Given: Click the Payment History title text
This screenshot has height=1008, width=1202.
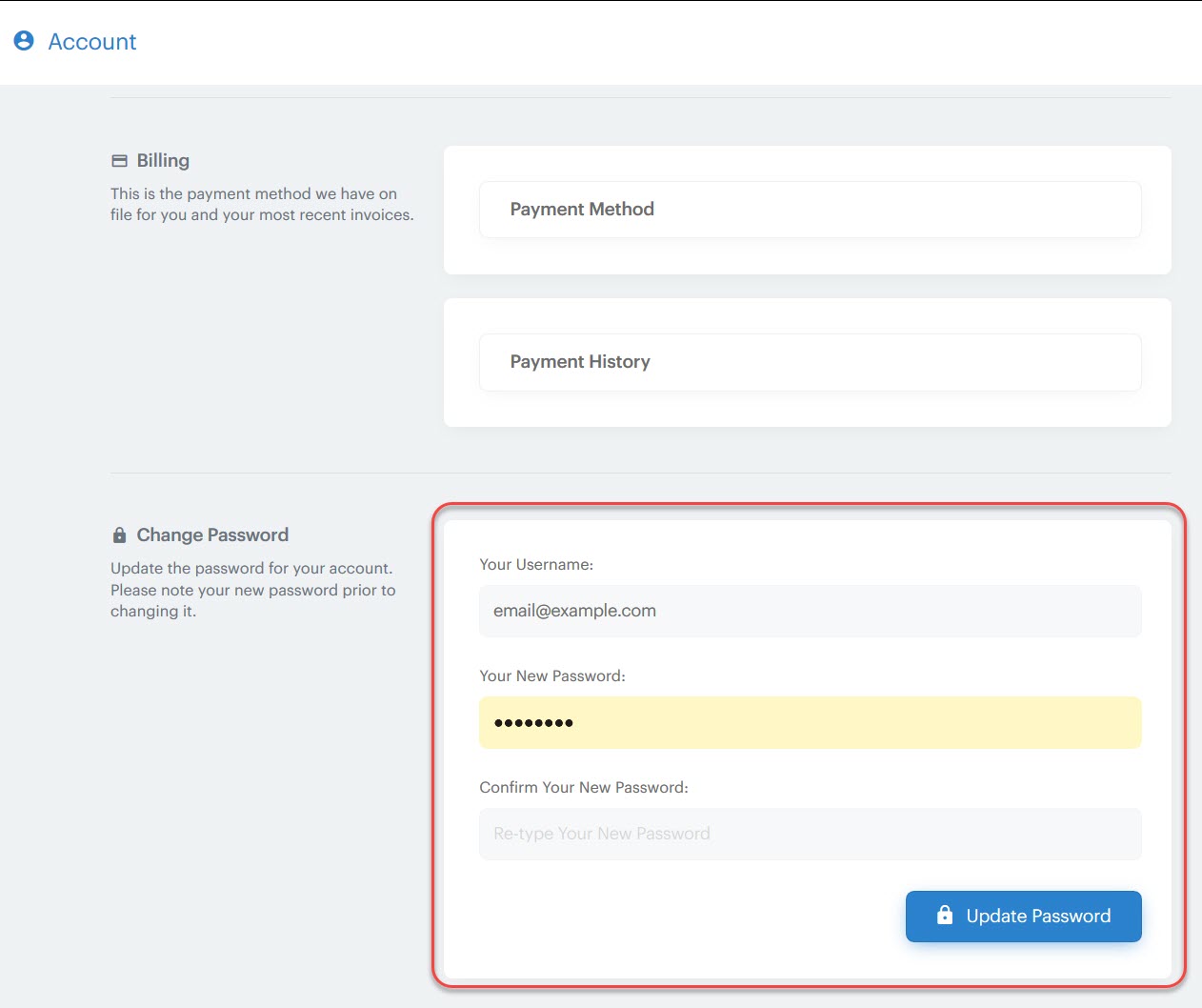Looking at the screenshot, I should [x=580, y=362].
